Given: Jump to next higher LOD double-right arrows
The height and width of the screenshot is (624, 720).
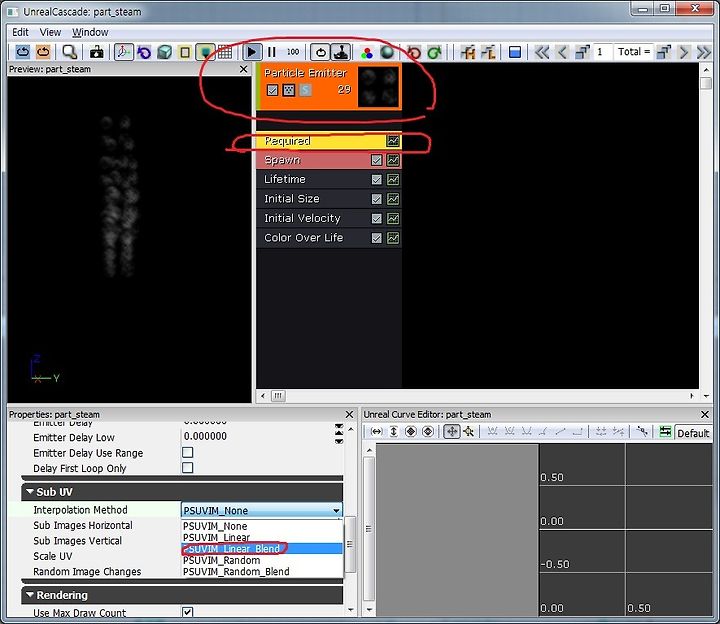Looking at the screenshot, I should 703,52.
